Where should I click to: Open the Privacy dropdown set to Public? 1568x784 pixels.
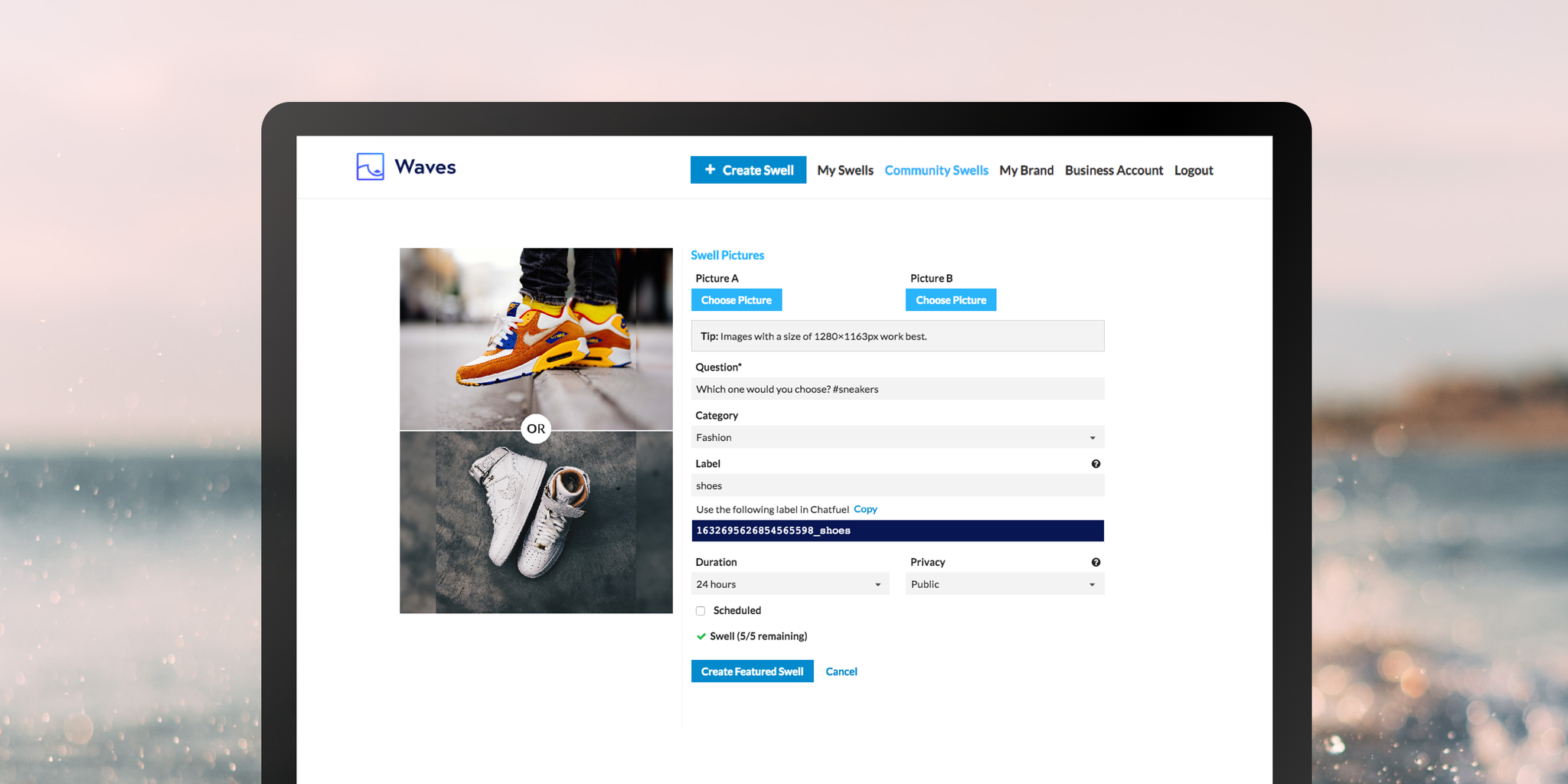(x=1004, y=583)
